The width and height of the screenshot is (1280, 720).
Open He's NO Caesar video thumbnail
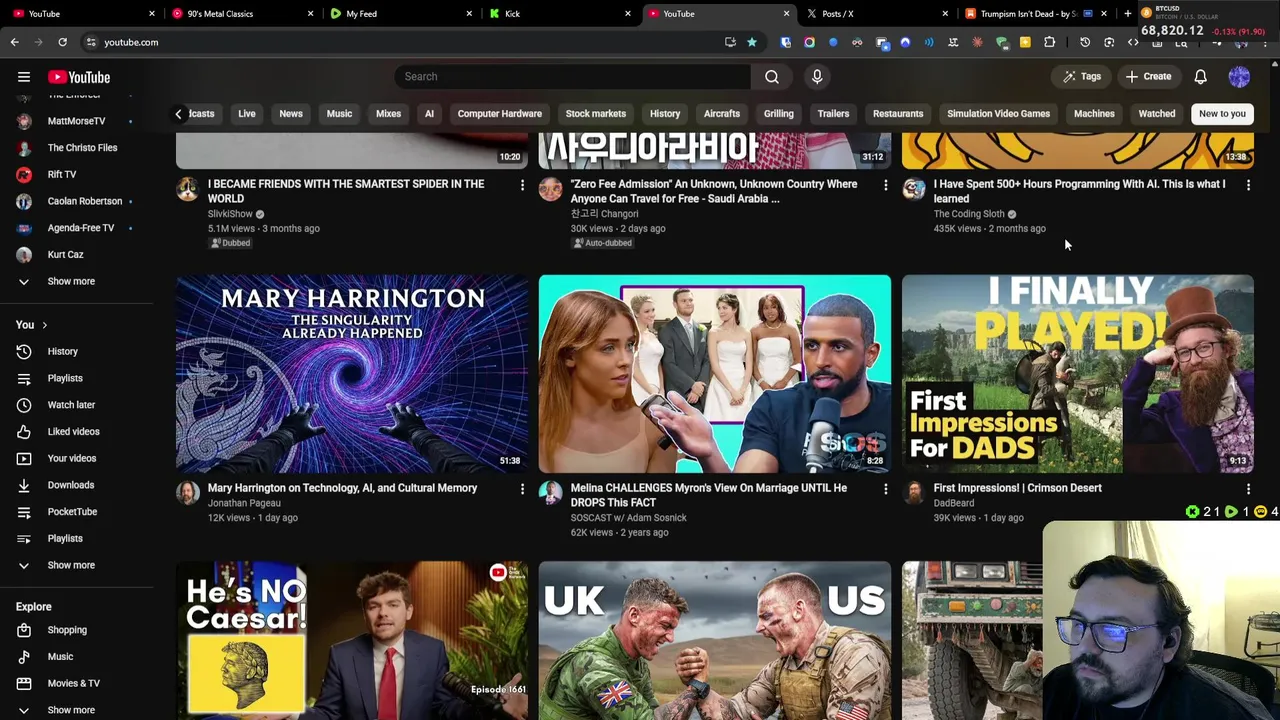(x=352, y=640)
